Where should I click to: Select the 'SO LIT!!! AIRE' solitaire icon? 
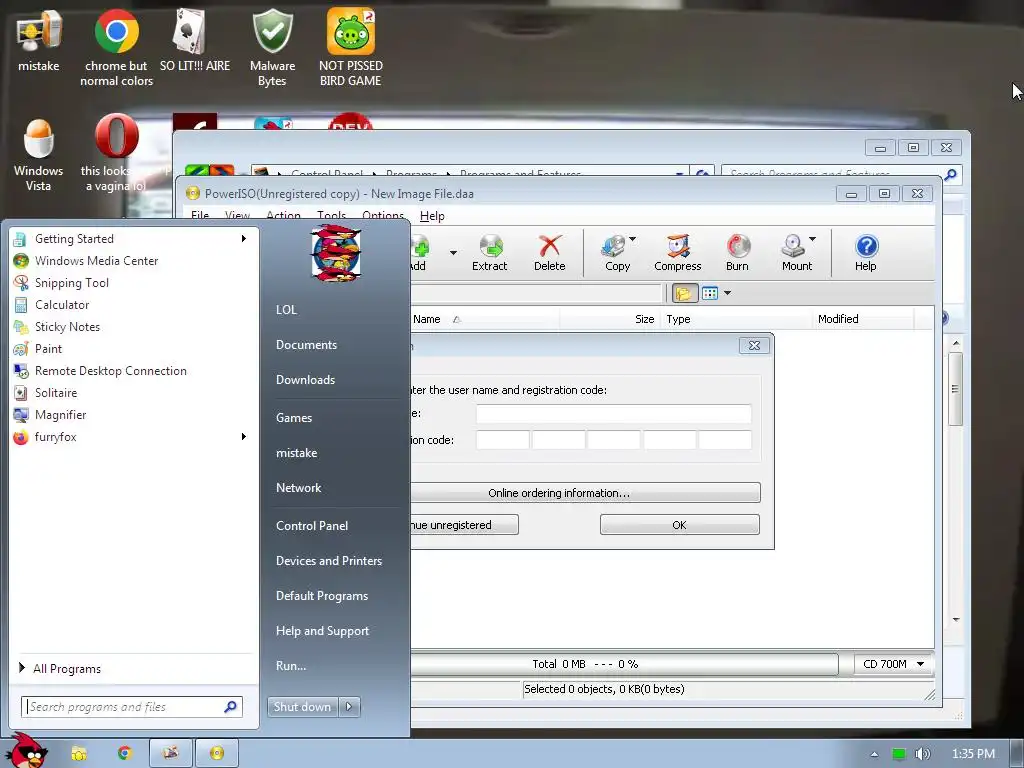coord(195,40)
